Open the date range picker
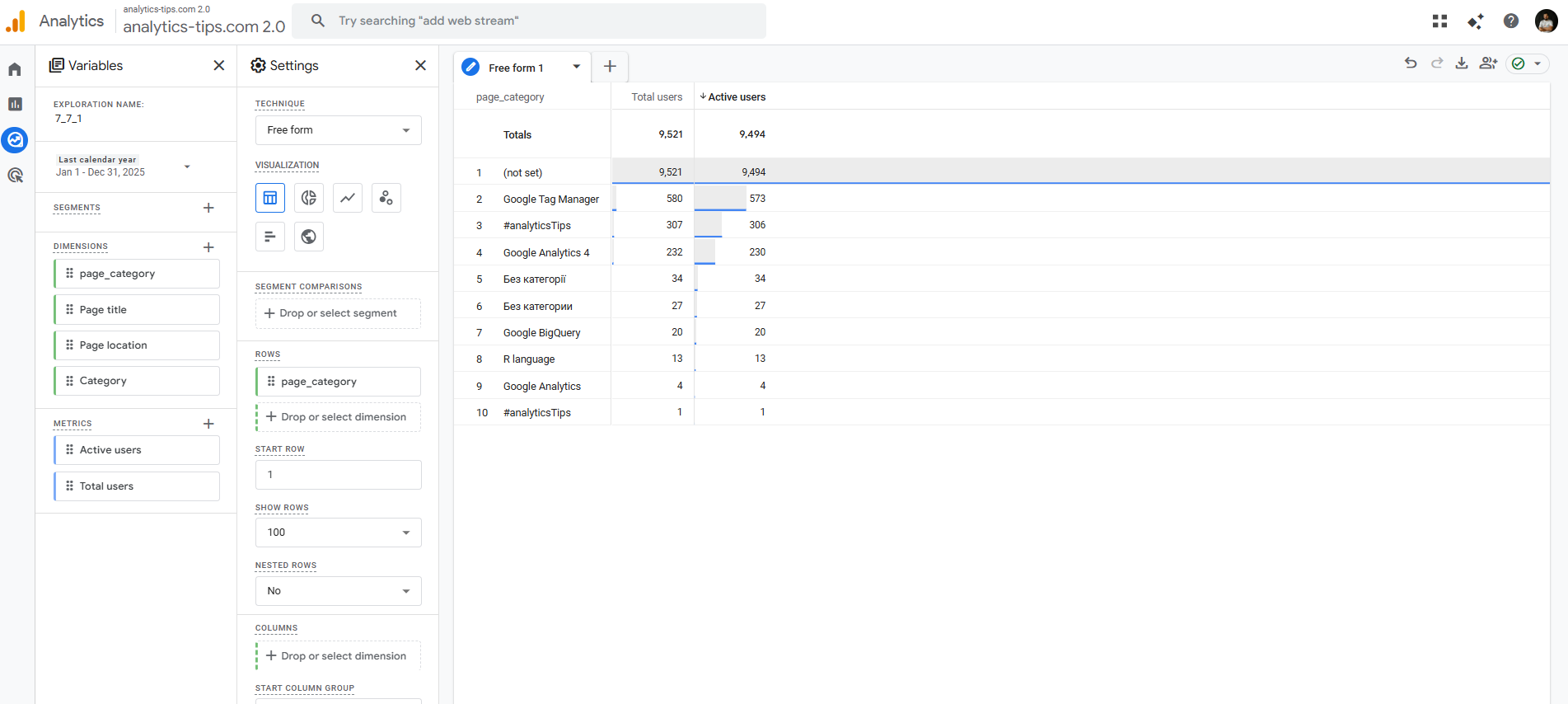 [124, 167]
